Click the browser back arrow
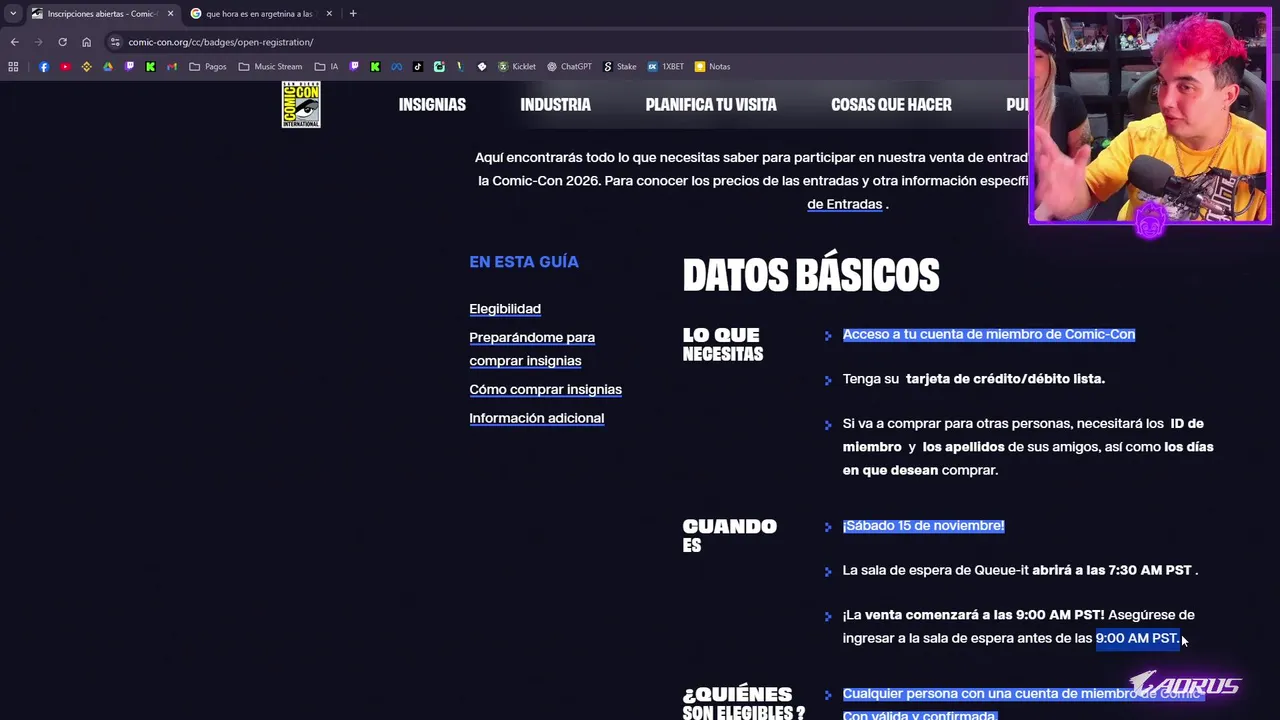 click(x=14, y=42)
